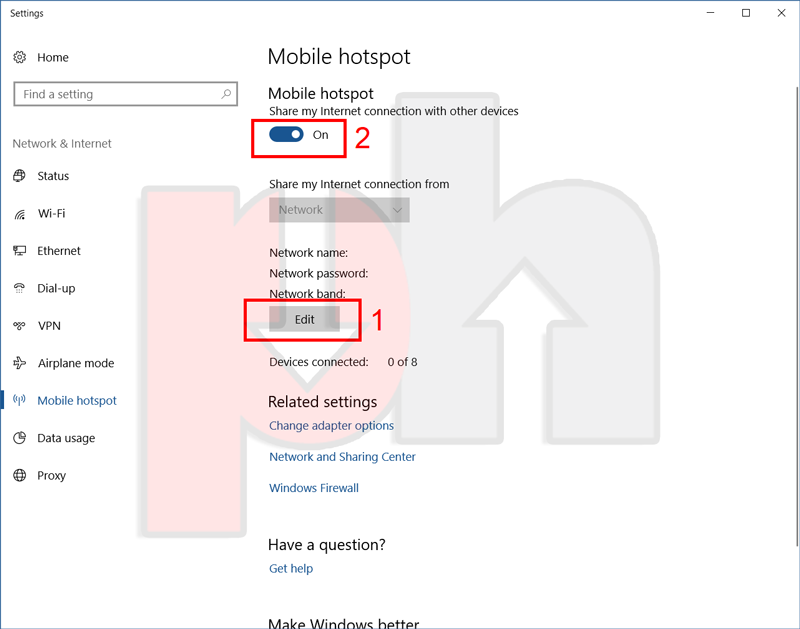Switch to the VPN page
The image size is (800, 629).
(49, 325)
